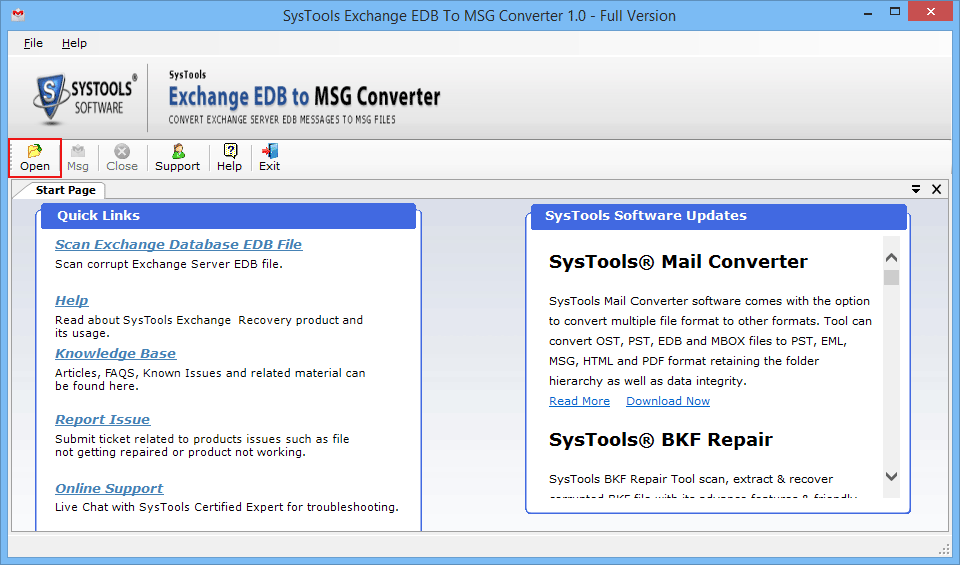Click the Msg export toolbar icon
Image resolution: width=960 pixels, height=565 pixels.
tap(78, 157)
